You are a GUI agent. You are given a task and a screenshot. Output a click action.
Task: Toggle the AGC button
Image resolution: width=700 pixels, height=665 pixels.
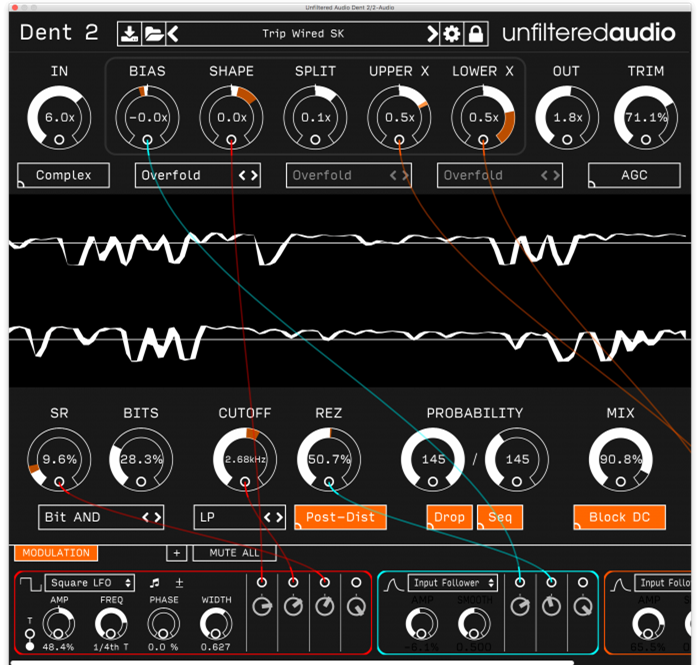click(634, 175)
